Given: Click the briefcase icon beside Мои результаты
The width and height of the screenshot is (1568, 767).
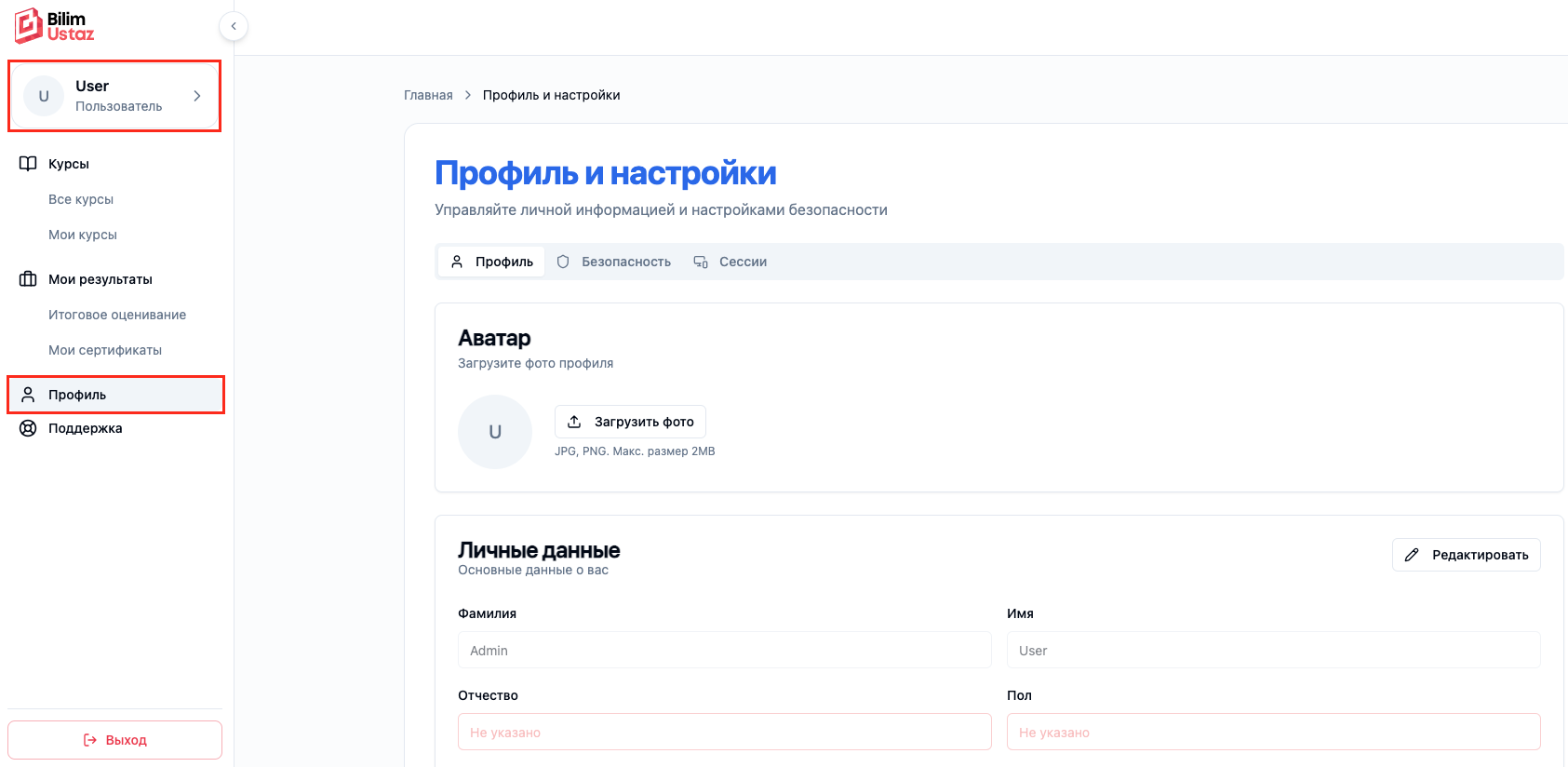Looking at the screenshot, I should tap(28, 279).
